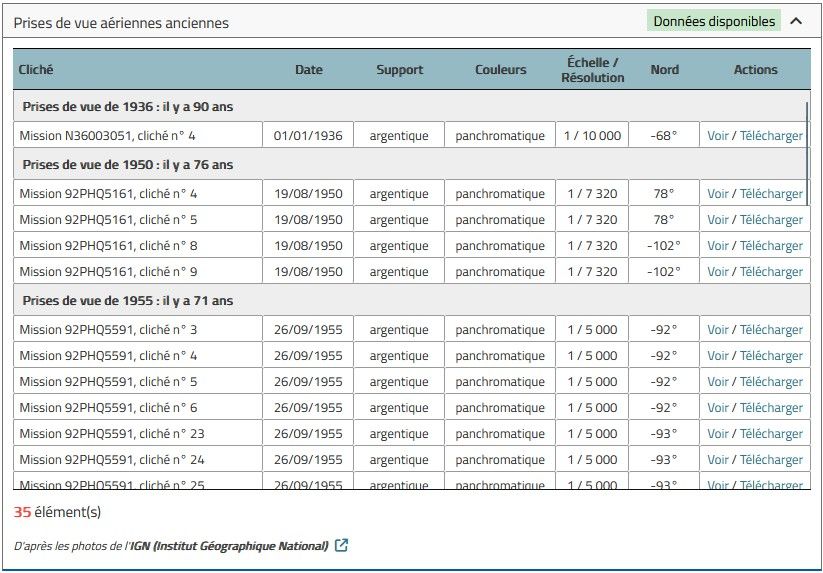The image size is (823, 573).
Task: Click the Échelle / Résolution column header
Action: pos(592,70)
